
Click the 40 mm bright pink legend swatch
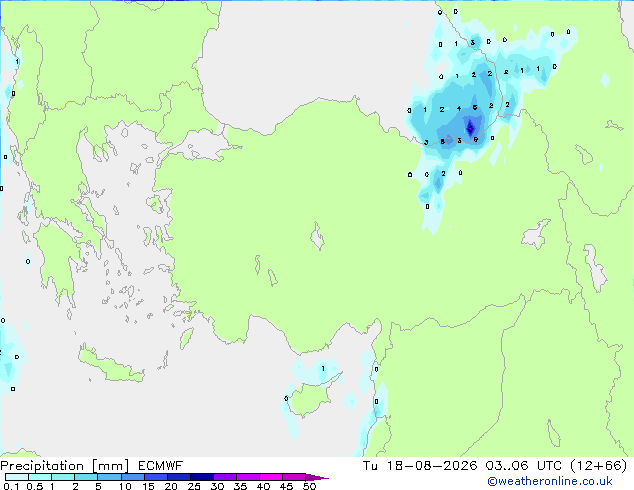(x=271, y=477)
